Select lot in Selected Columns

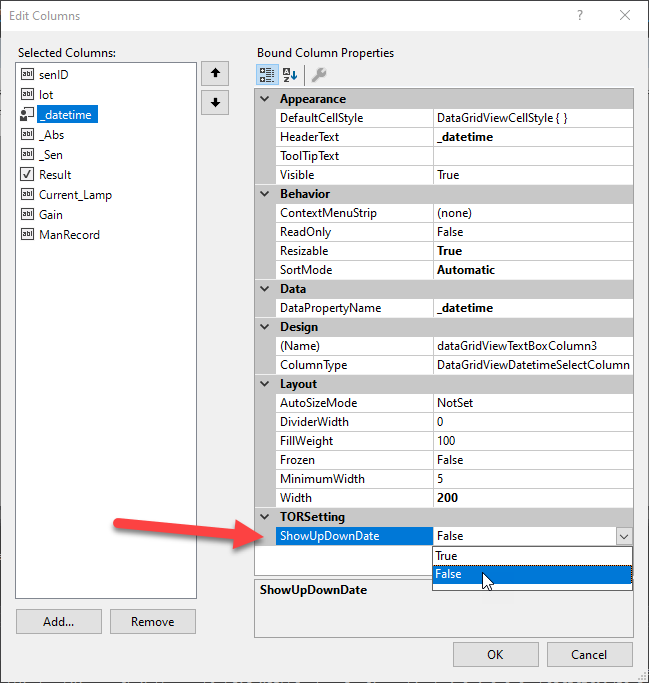pos(46,95)
